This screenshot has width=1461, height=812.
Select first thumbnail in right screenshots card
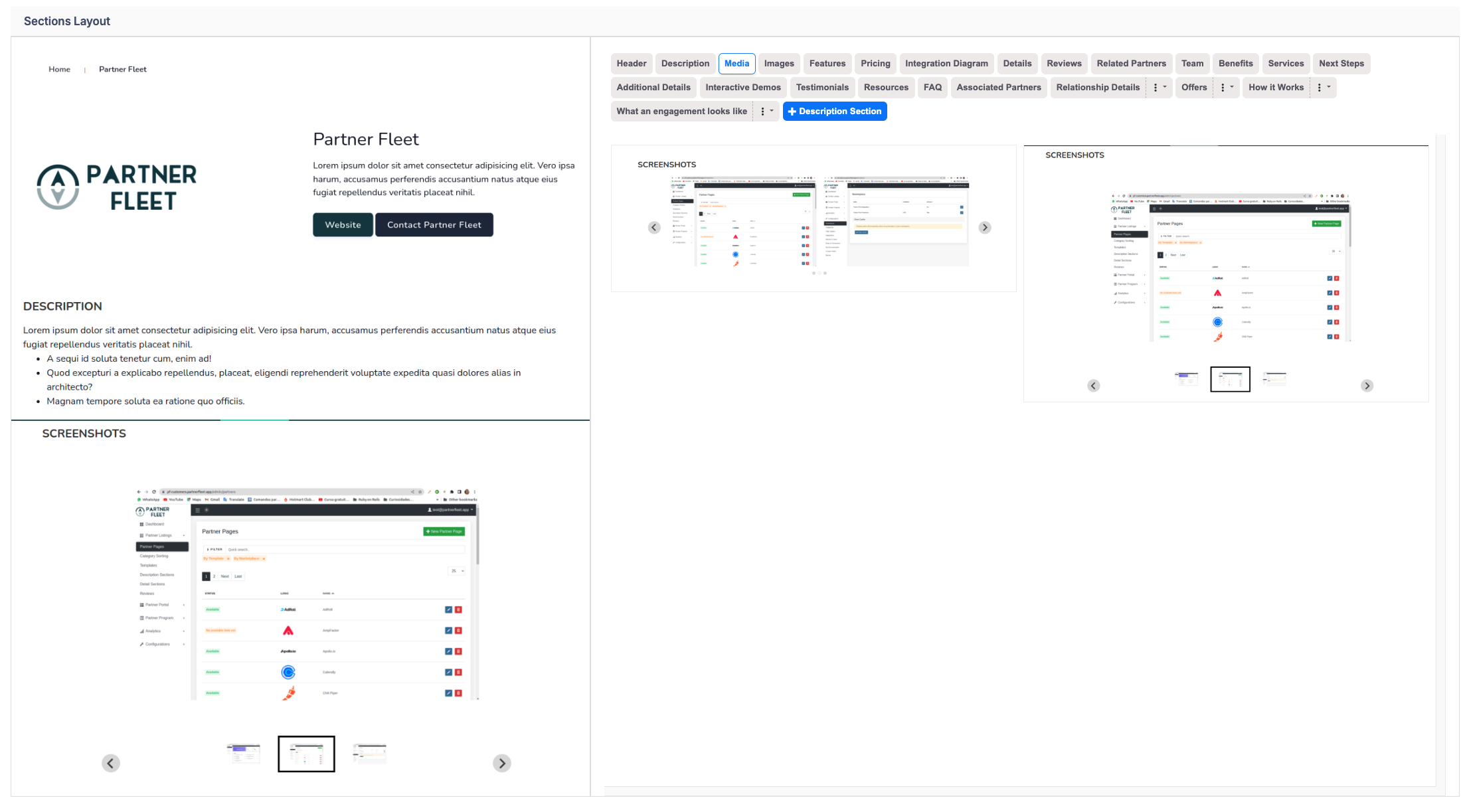click(1186, 379)
